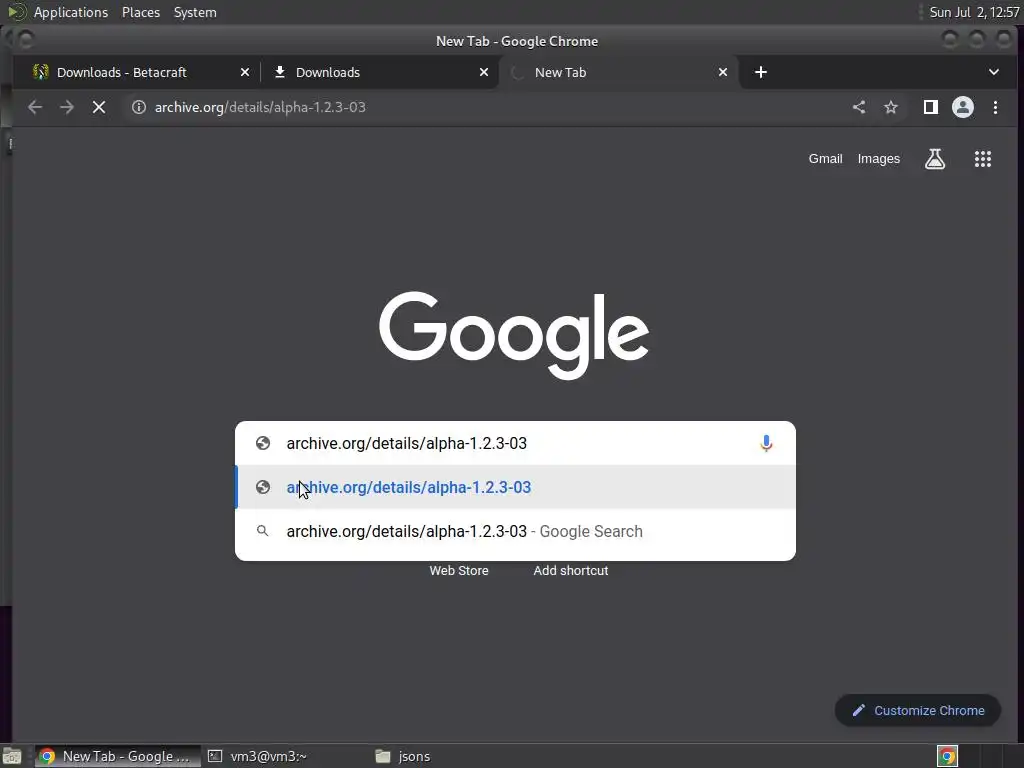The width and height of the screenshot is (1024, 768).
Task: Choose the Google Search suggestion row
Action: (x=515, y=532)
